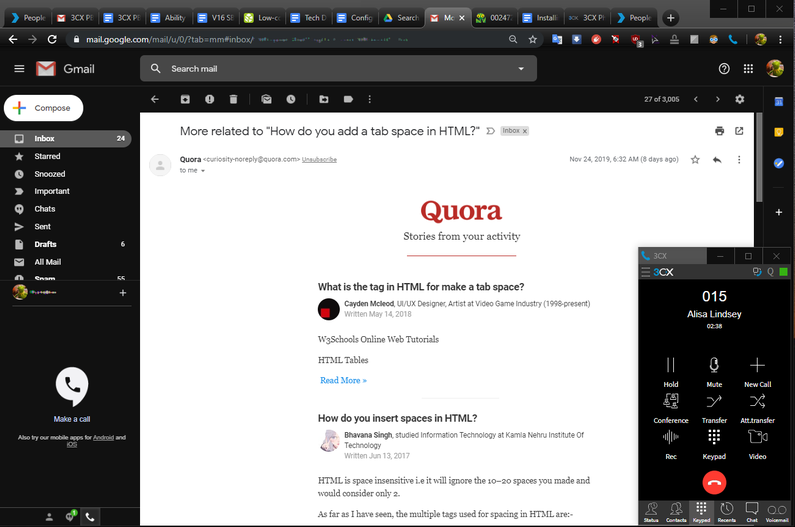Click the Unsubscribe link

pyautogui.click(x=319, y=160)
